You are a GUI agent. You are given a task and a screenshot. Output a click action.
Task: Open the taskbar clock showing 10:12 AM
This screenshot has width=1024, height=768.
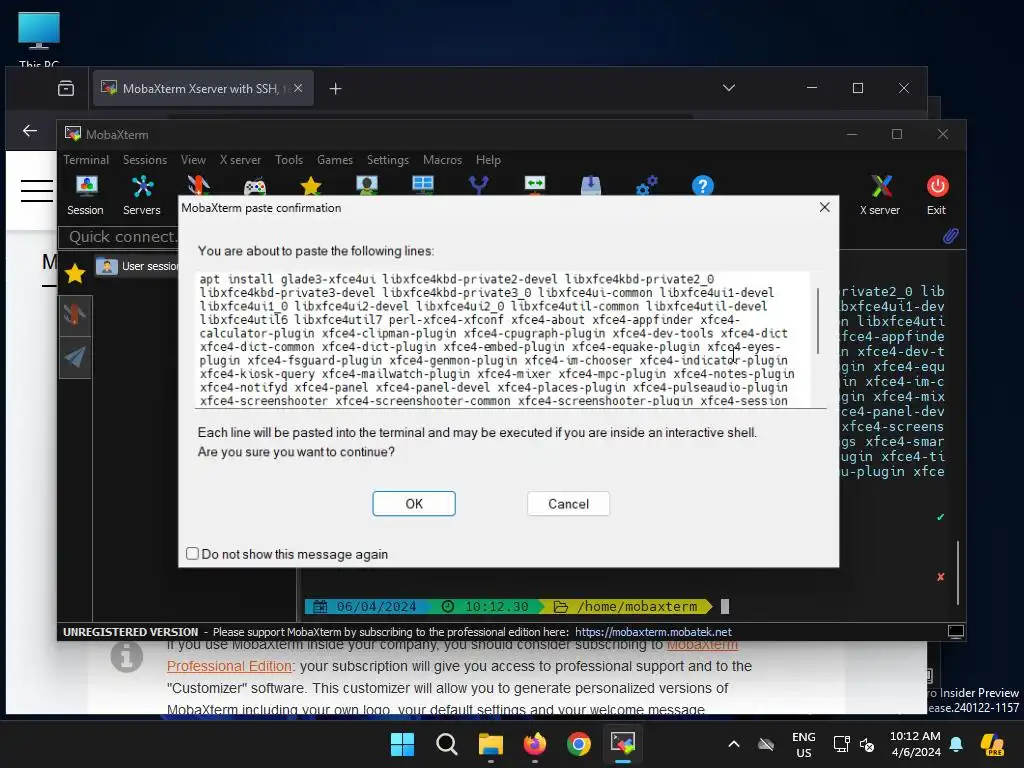(915, 744)
